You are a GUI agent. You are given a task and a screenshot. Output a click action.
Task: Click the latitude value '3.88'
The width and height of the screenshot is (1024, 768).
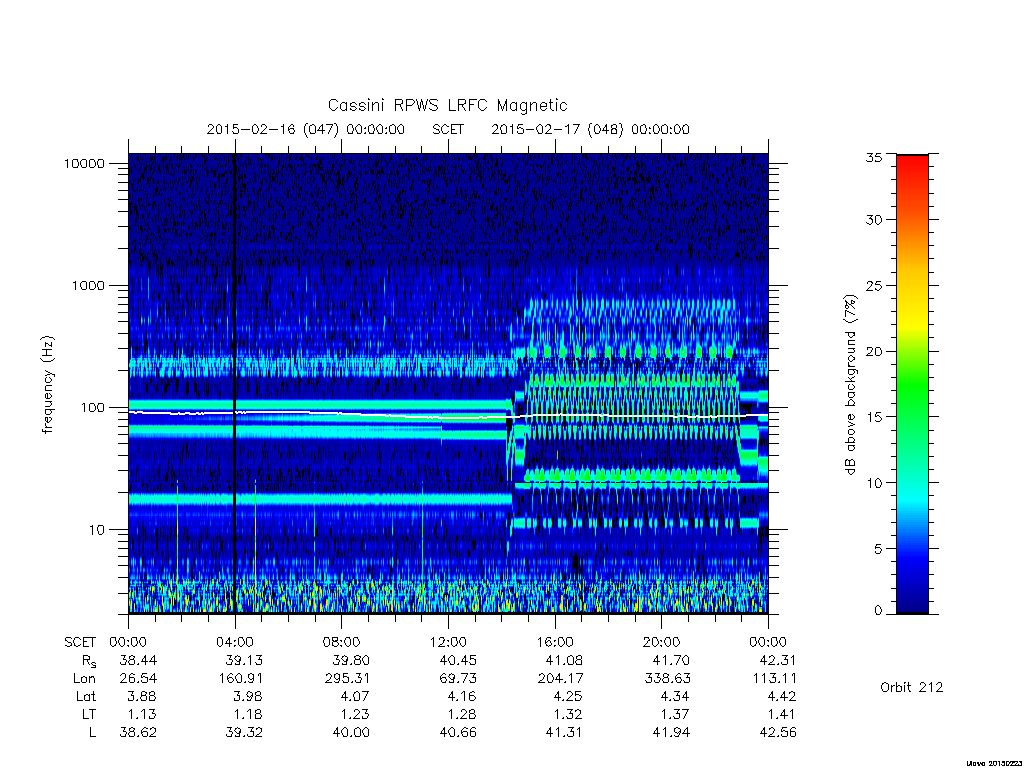[x=142, y=696]
